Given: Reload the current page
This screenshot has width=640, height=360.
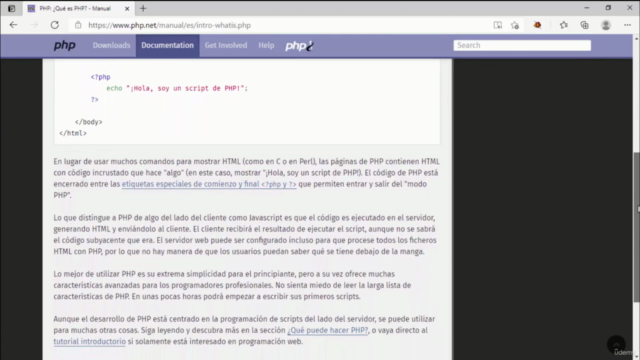Looking at the screenshot, I should point(55,25).
